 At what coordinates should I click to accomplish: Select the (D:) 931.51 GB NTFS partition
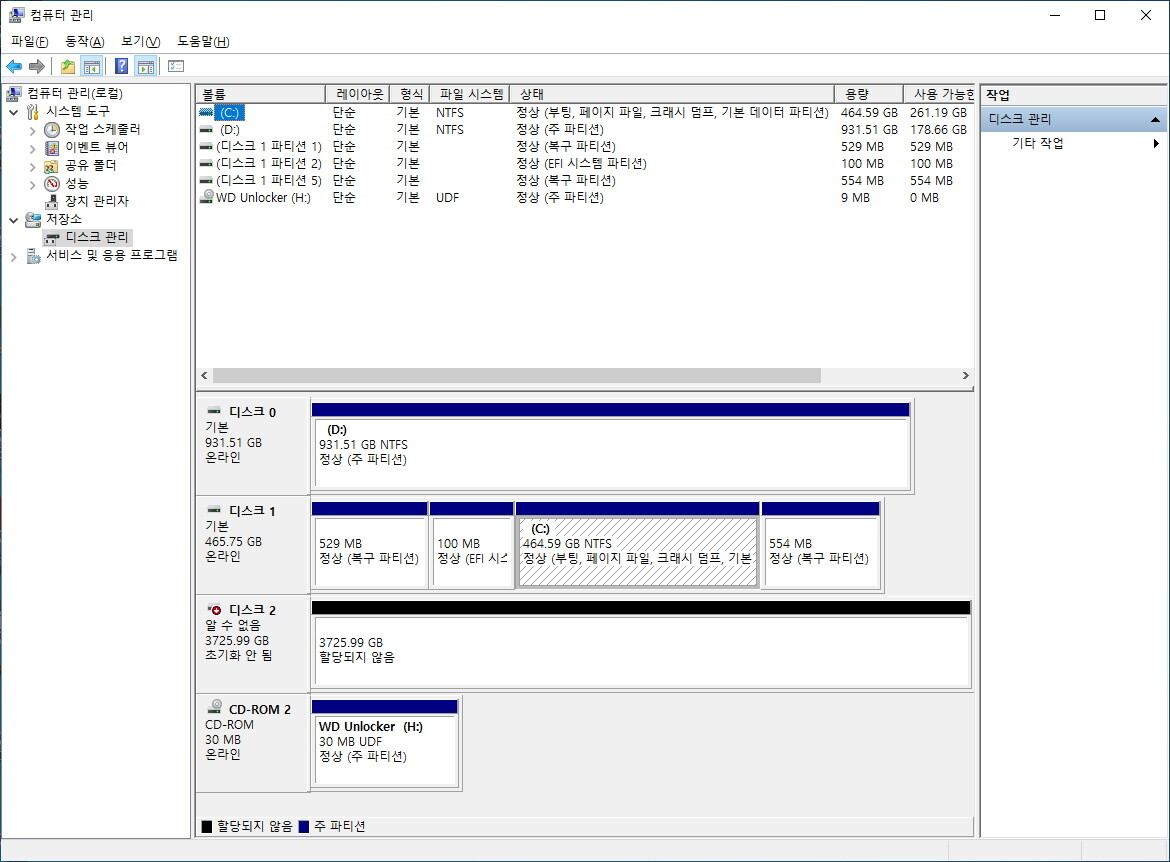click(x=611, y=446)
